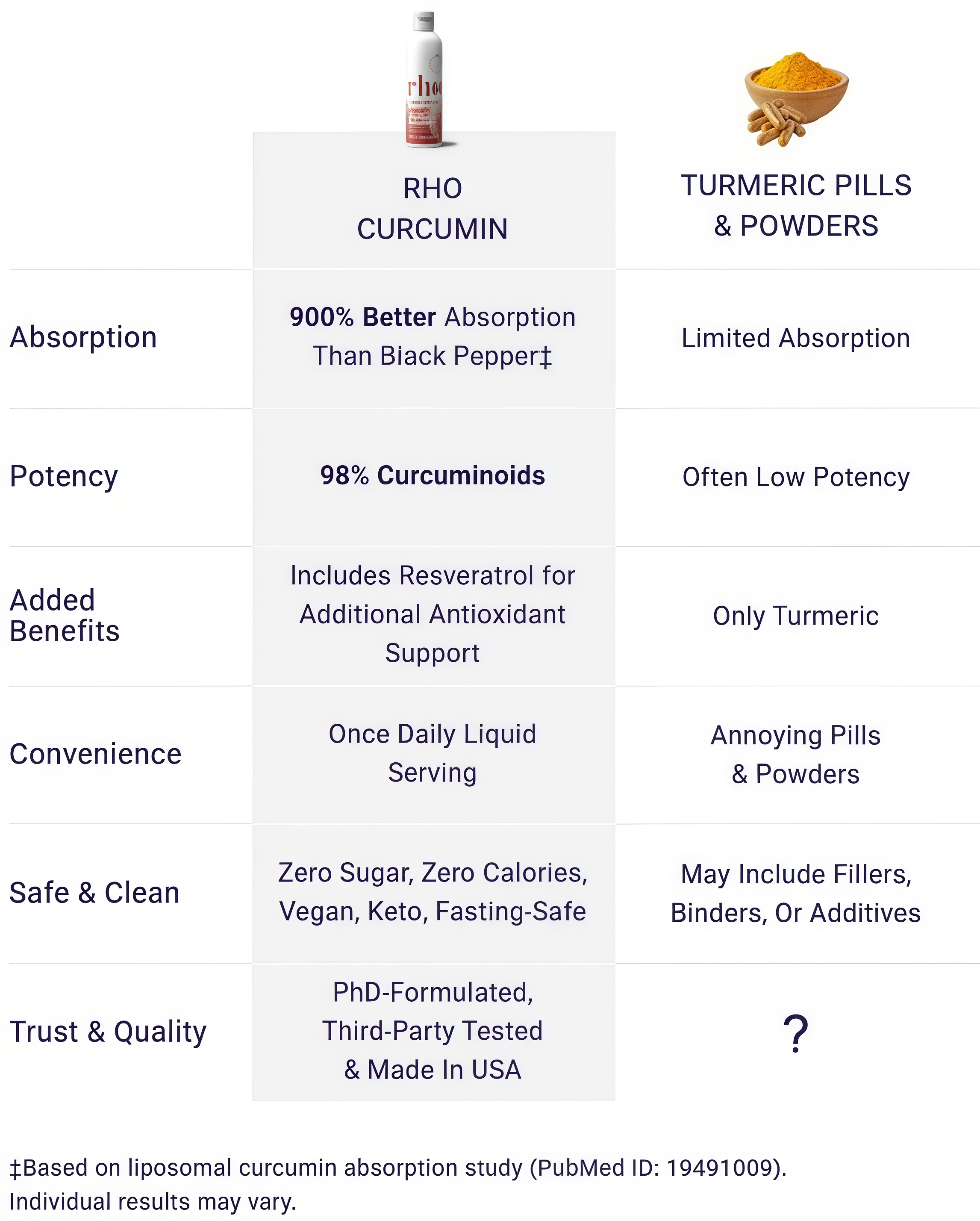Click the Safe & Clean row label

[94, 893]
